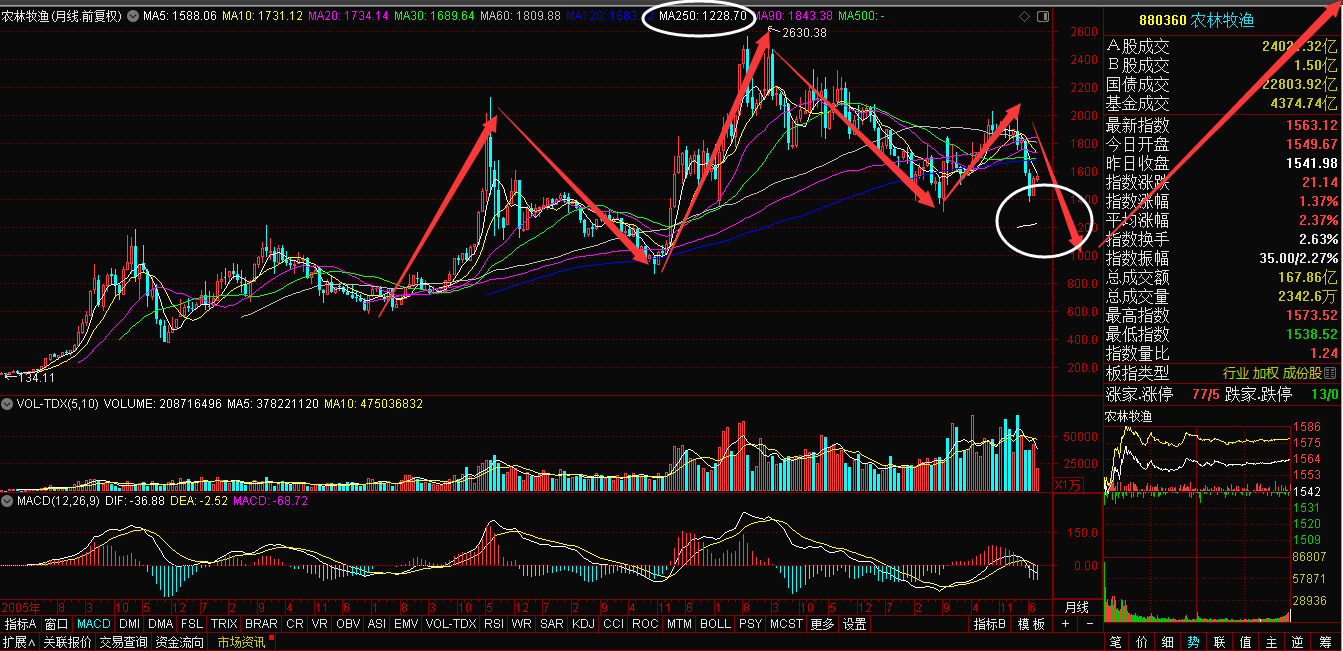Image resolution: width=1343 pixels, height=651 pixels.
Task: Select the OBV indicator button
Action: point(348,624)
